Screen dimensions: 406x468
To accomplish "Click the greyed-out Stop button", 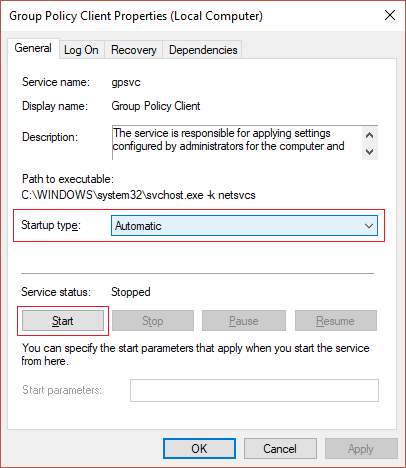I will (x=153, y=321).
